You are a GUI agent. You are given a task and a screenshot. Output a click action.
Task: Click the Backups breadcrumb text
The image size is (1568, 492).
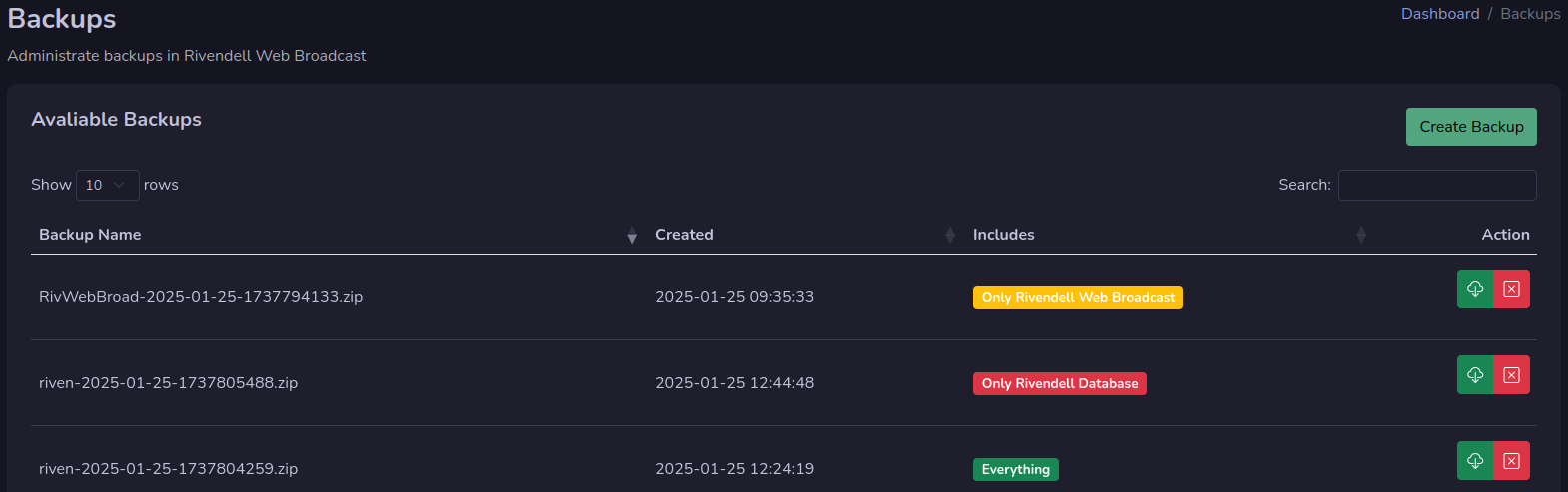(1530, 14)
